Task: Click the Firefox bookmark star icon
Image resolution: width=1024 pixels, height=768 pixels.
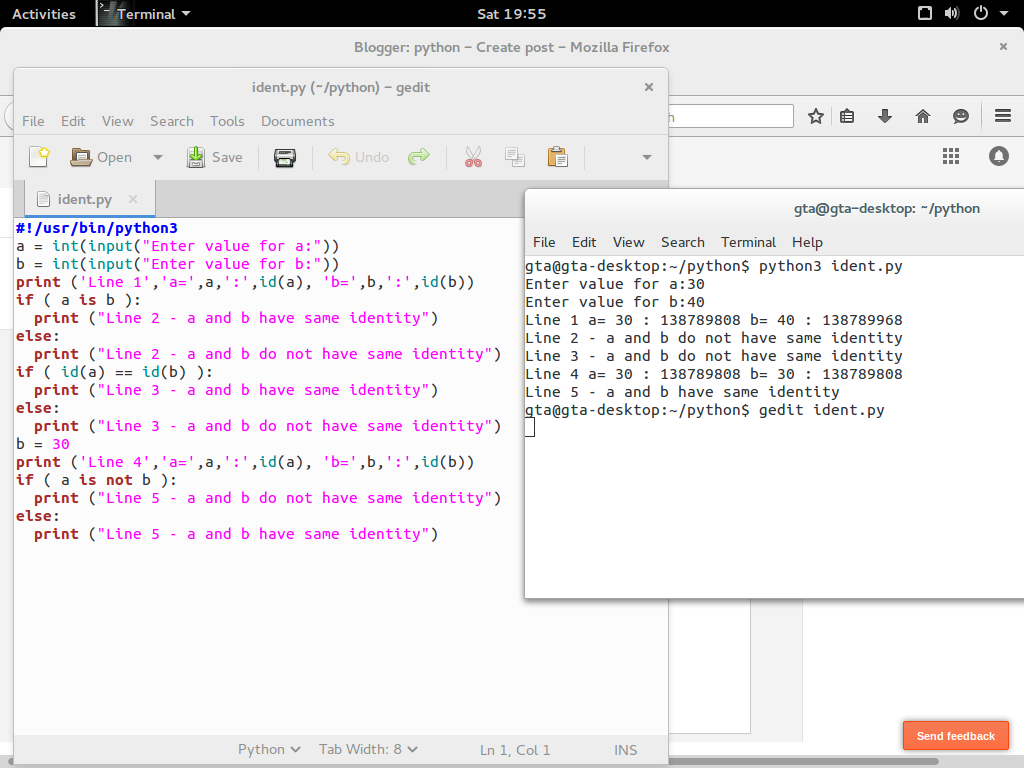Action: pos(816,116)
